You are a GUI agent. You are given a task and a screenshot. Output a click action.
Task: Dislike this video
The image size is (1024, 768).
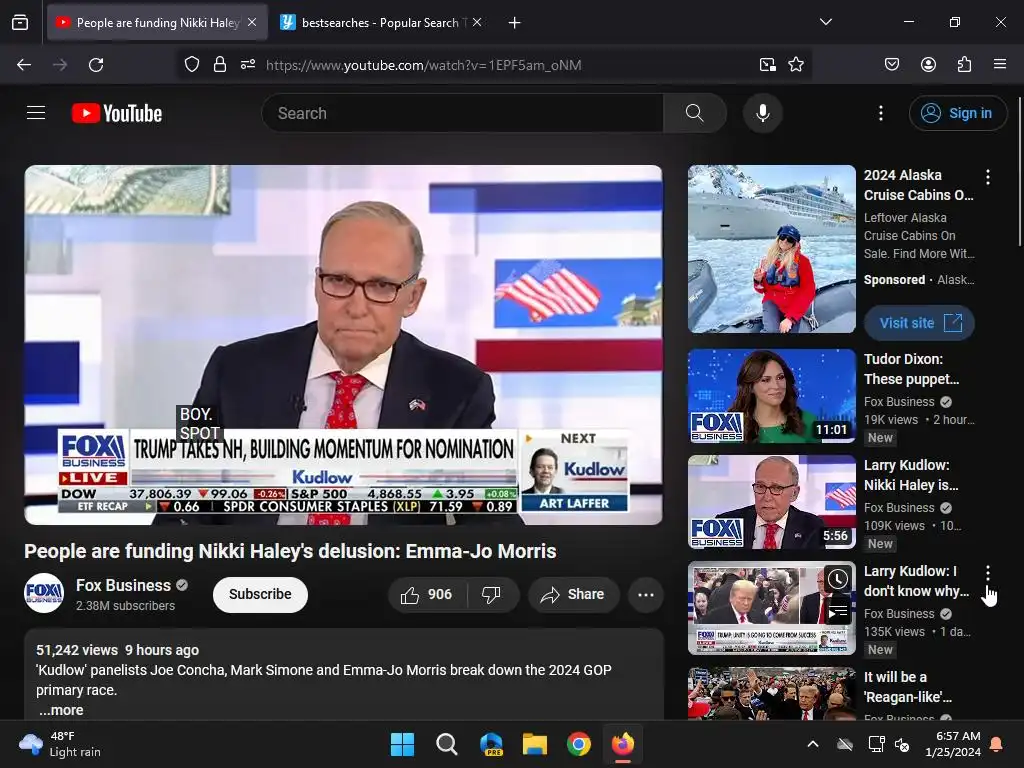click(491, 594)
